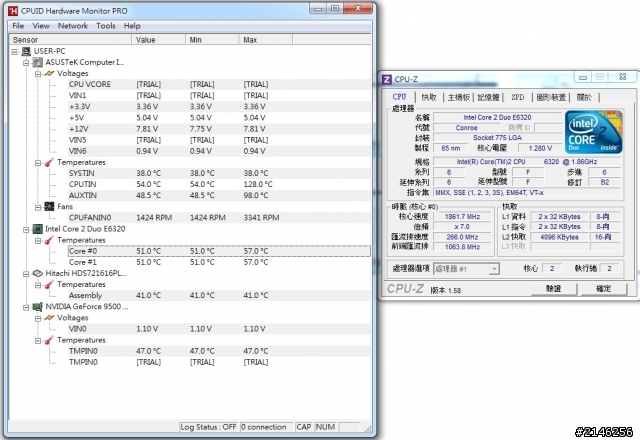Click the VIN6 voltage row
640x440 pixels.
coord(220,151)
